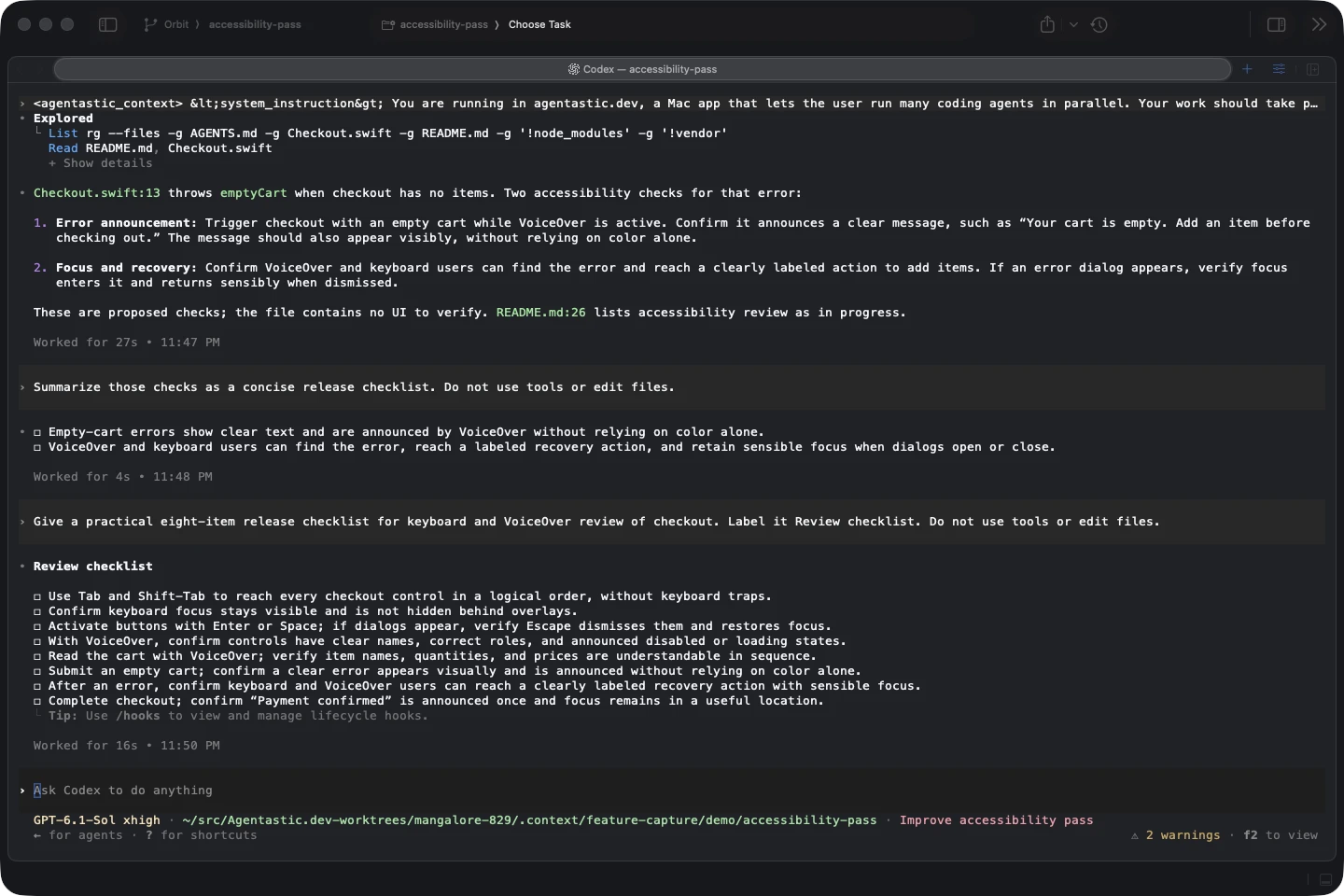Image resolution: width=1344 pixels, height=896 pixels.
Task: Select the accessibility-pass branch breadcrumb
Action: coord(255,24)
